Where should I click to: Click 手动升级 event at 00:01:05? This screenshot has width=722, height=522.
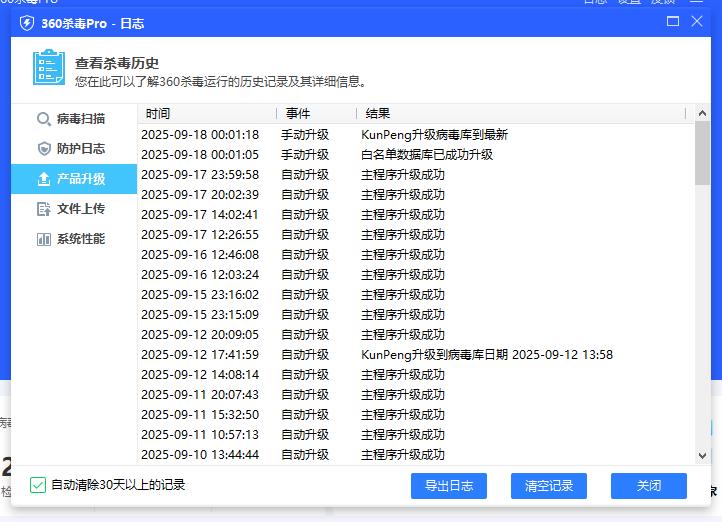[305, 155]
